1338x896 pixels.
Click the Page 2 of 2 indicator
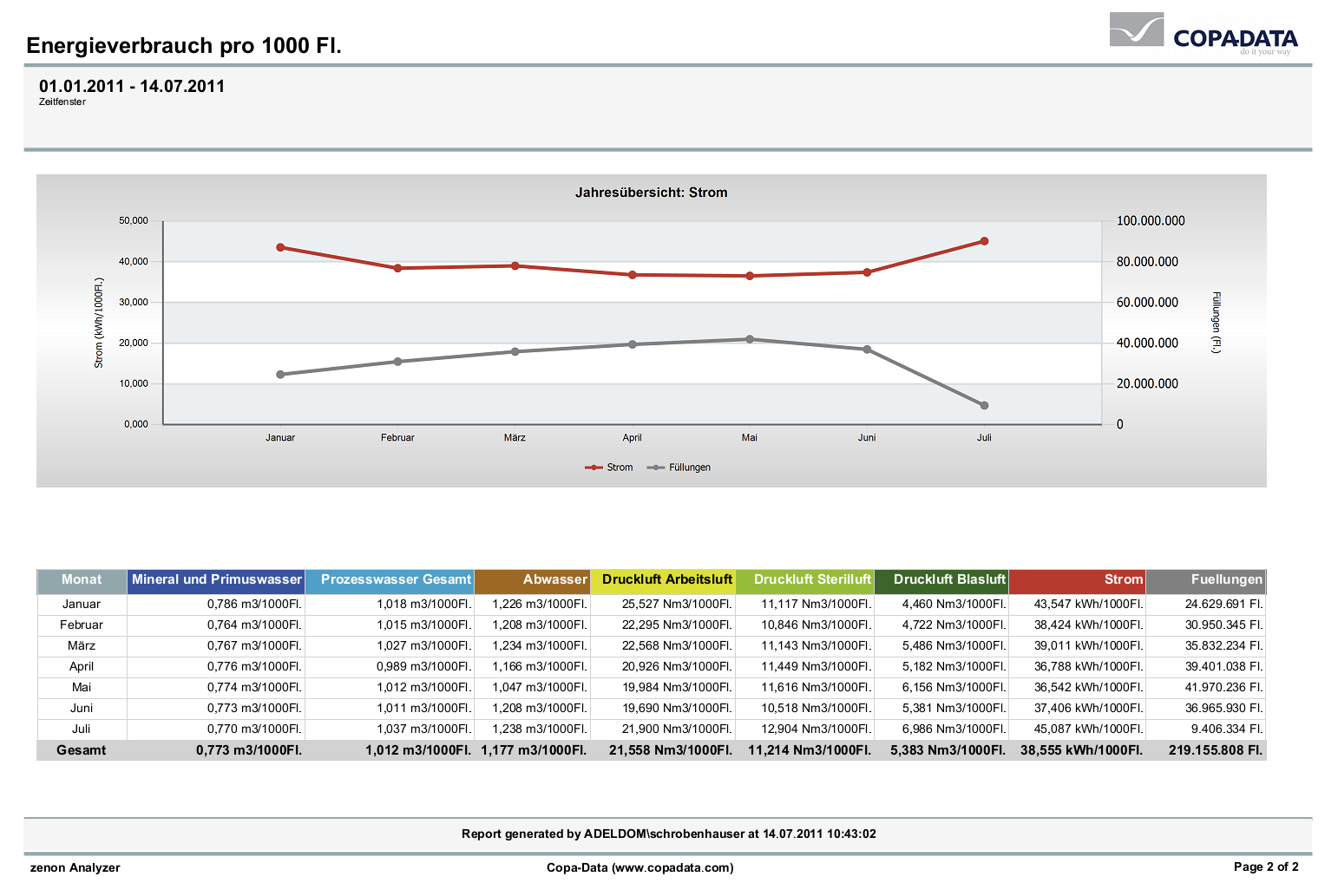[x=1266, y=867]
